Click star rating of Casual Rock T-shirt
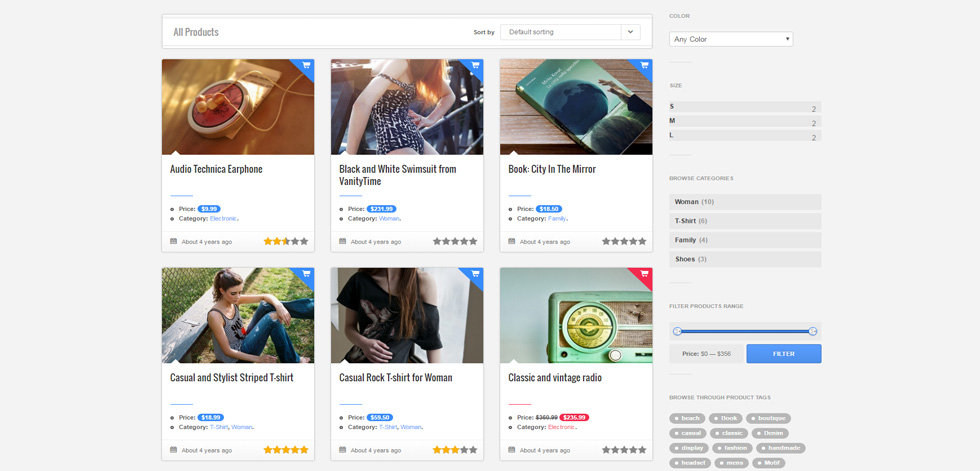 [455, 450]
